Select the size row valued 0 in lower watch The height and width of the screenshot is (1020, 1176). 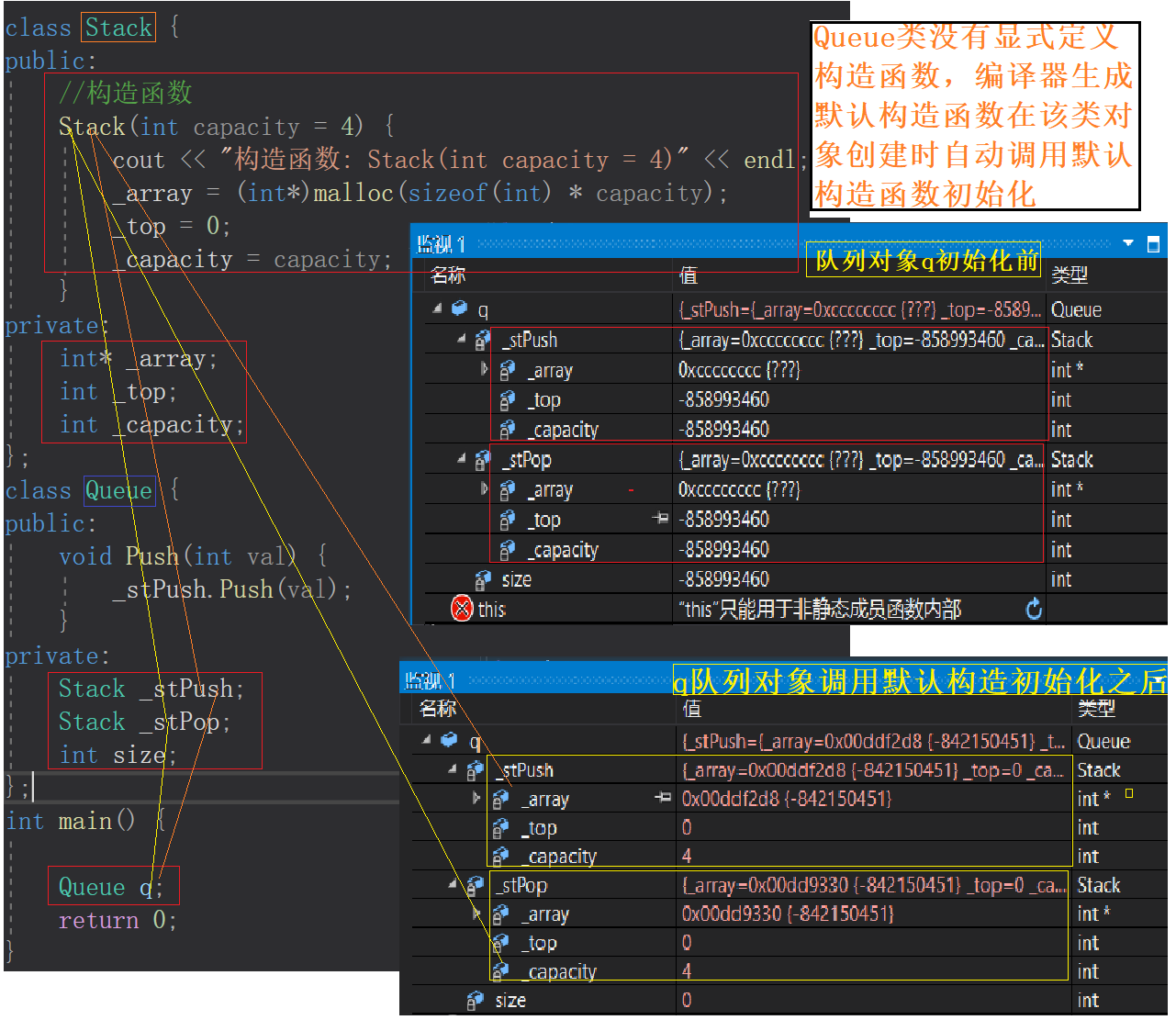(783, 1000)
